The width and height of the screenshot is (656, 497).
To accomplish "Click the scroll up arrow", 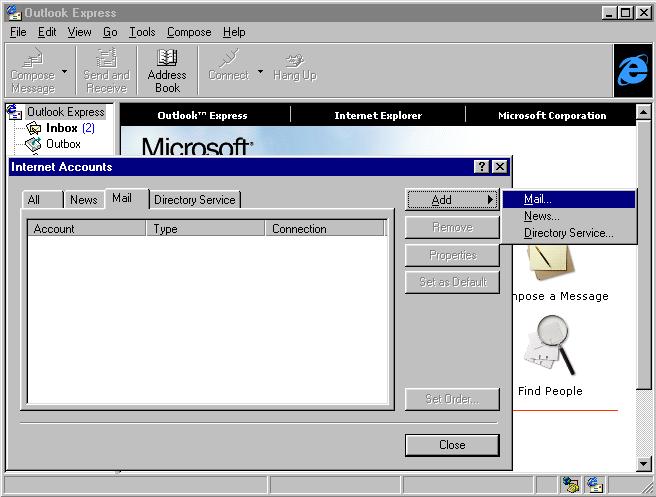I will 643,112.
